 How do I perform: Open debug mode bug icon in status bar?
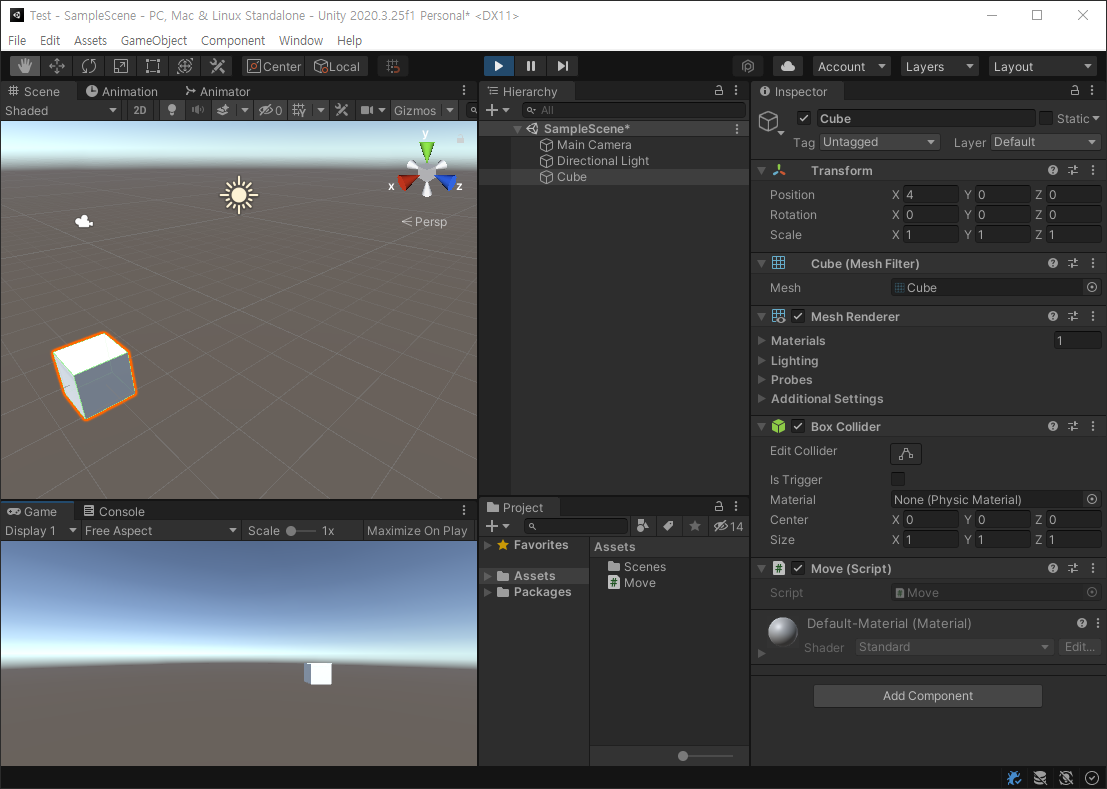coord(1014,778)
